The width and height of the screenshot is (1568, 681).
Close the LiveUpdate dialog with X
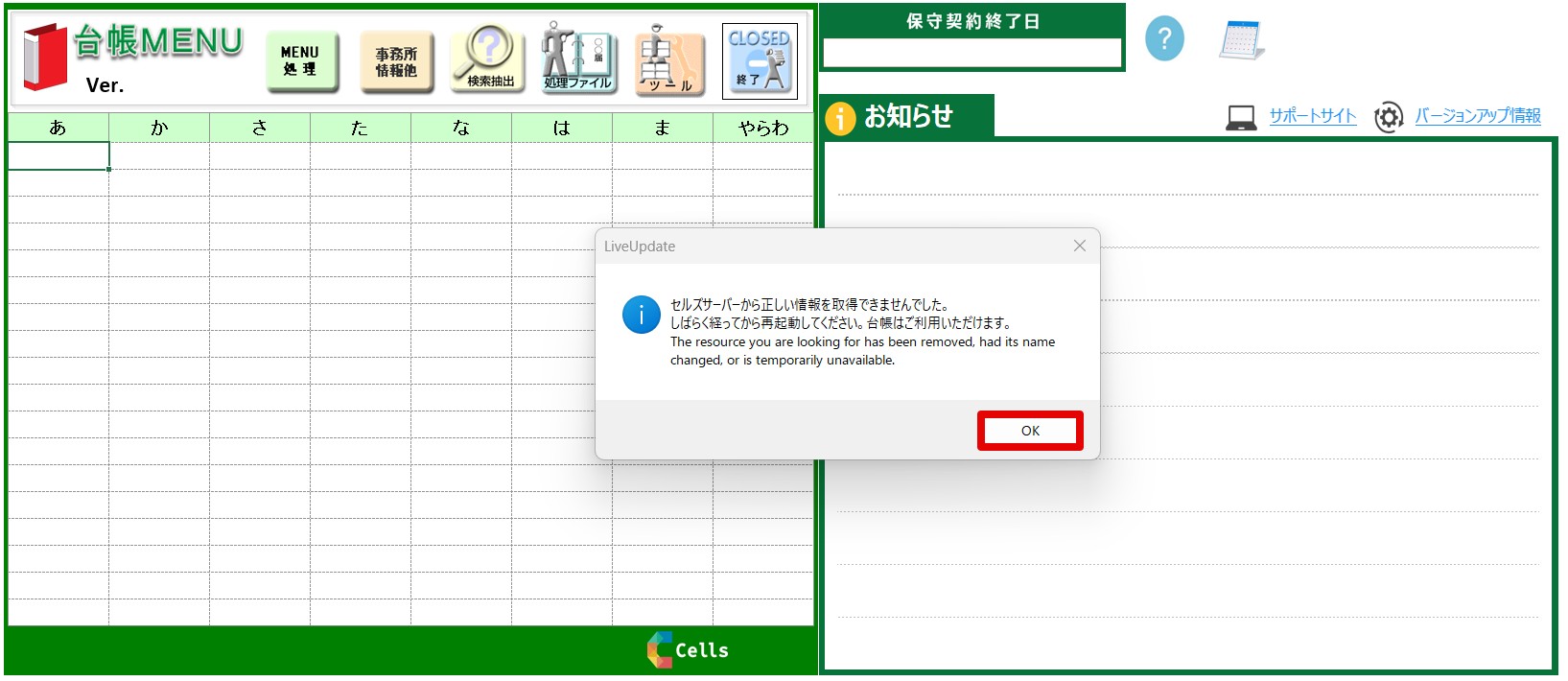[1080, 246]
